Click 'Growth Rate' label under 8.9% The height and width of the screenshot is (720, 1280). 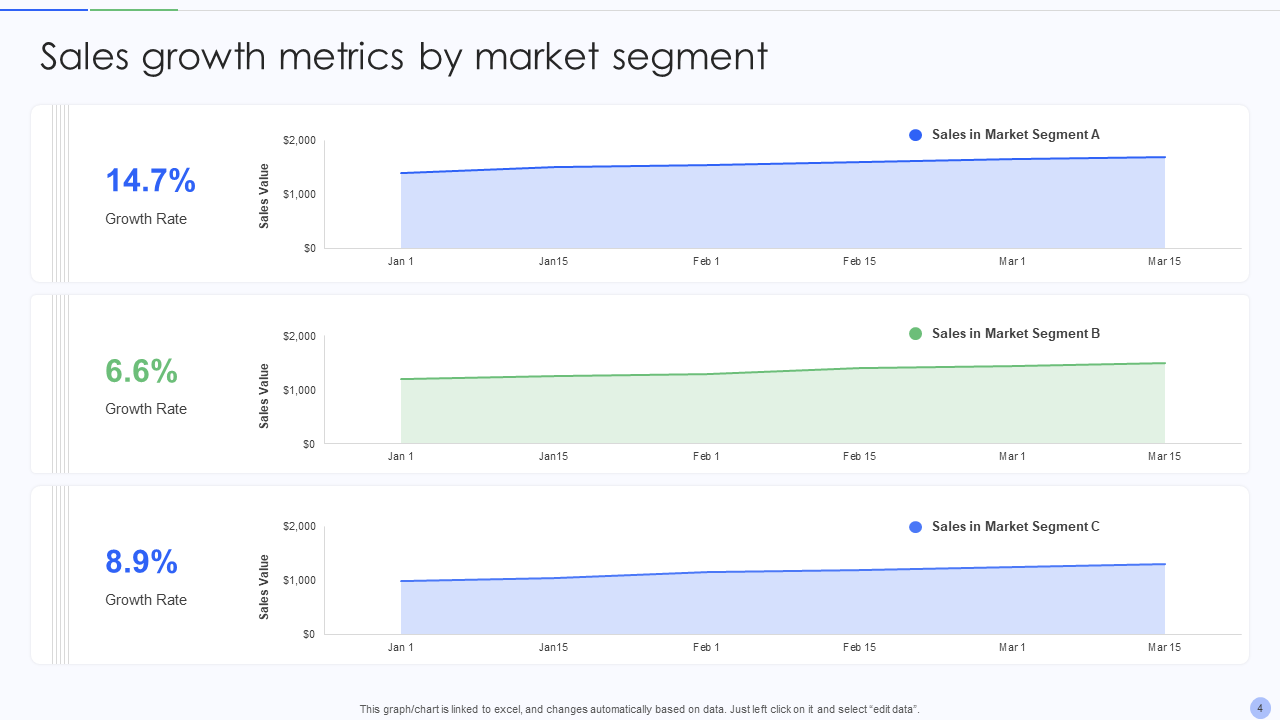146,600
